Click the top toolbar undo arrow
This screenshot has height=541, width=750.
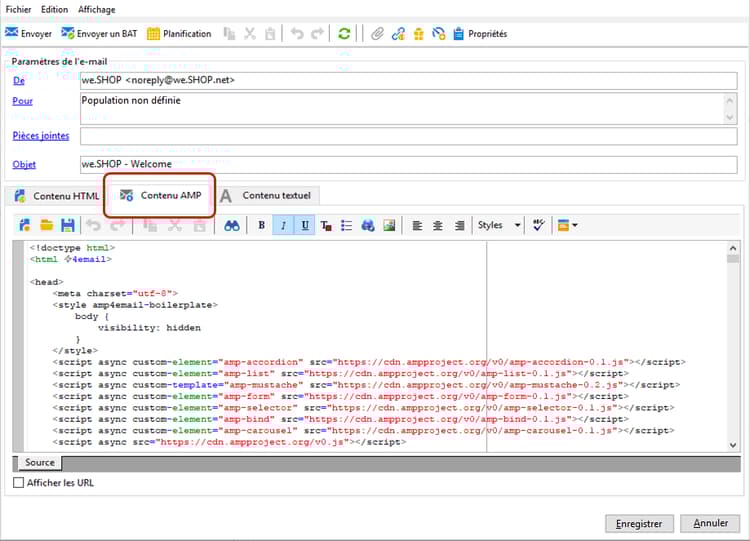pos(297,33)
